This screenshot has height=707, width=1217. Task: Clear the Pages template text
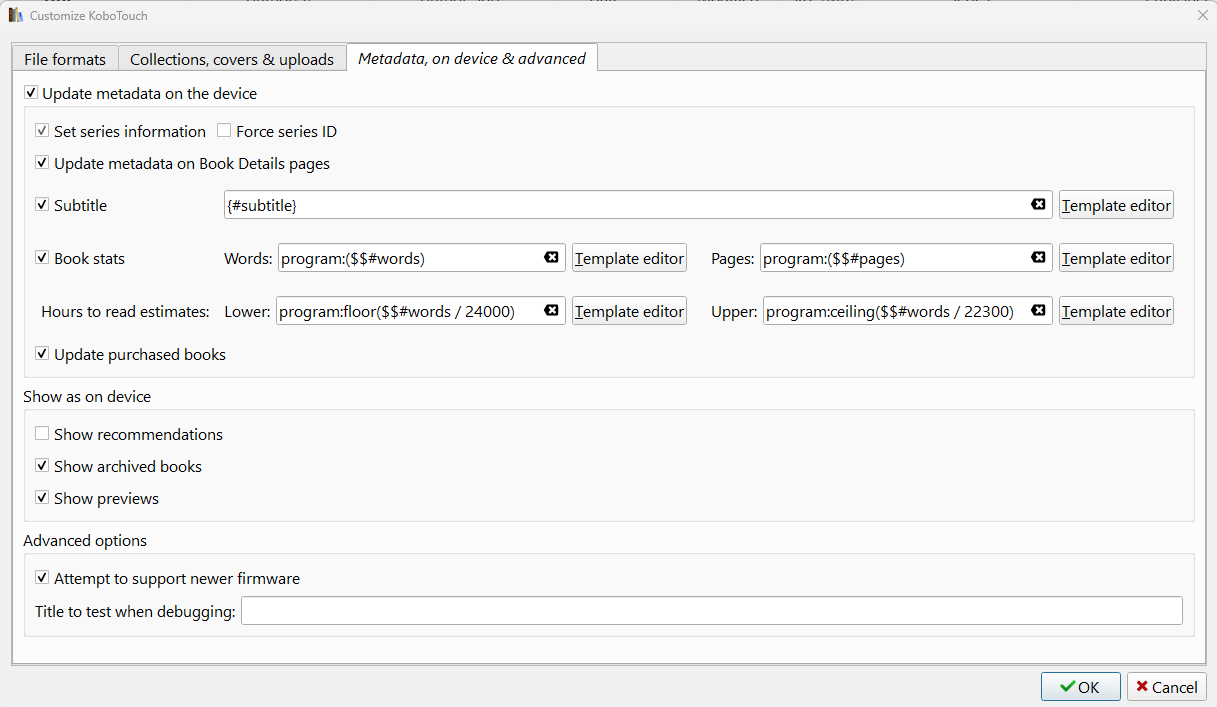(1038, 258)
